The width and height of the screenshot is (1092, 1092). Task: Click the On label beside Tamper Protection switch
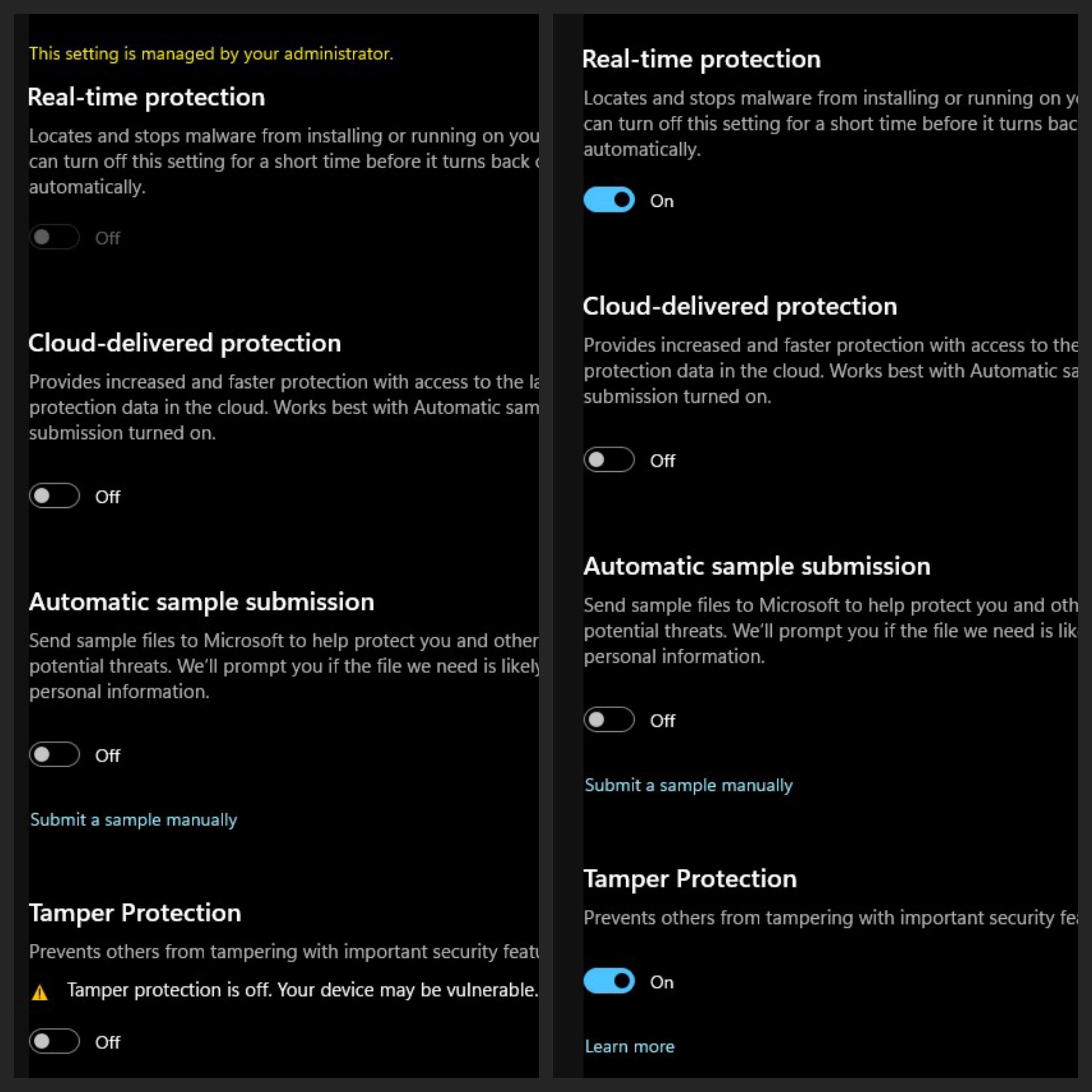pyautogui.click(x=662, y=982)
